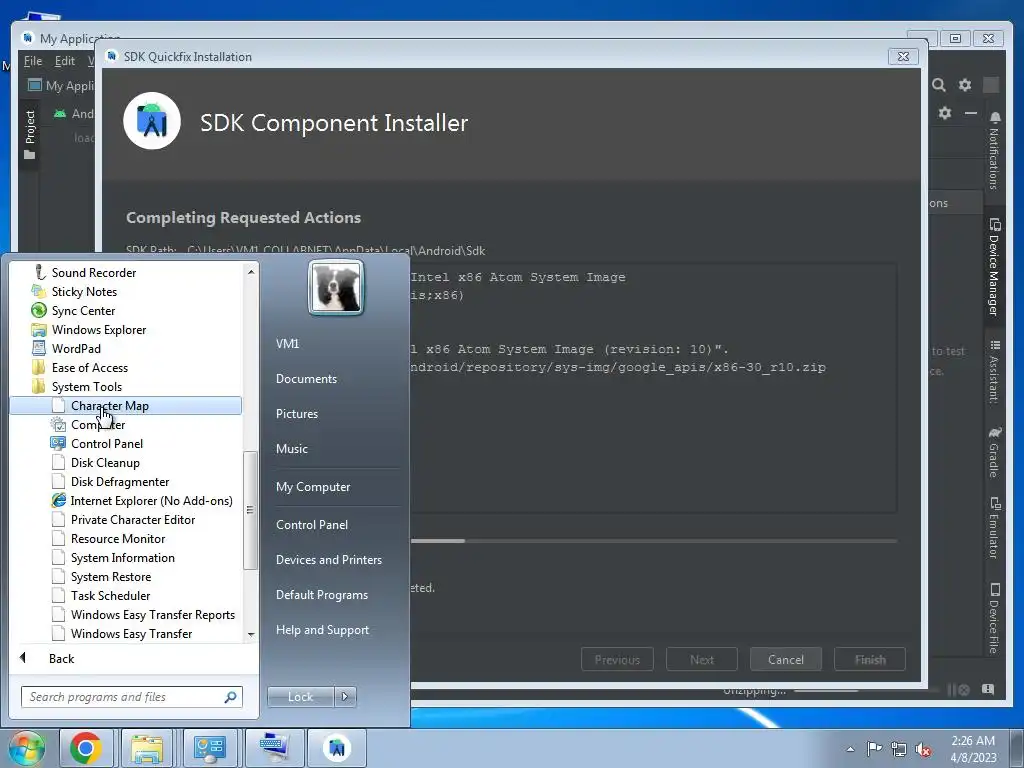The image size is (1024, 768).
Task: Open the Project tool window tab
Action: pyautogui.click(x=29, y=135)
